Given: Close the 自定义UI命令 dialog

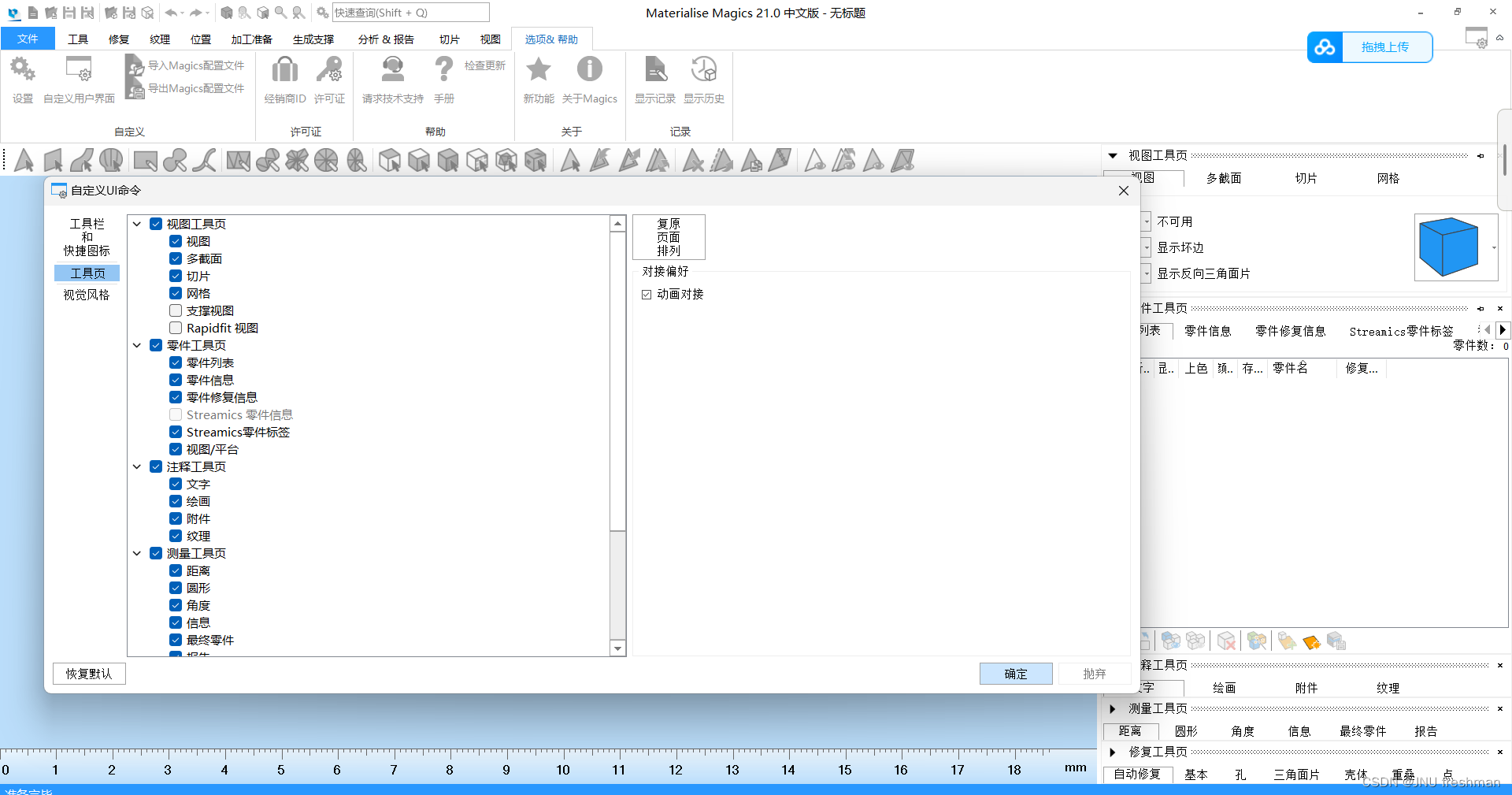Looking at the screenshot, I should 1124,191.
